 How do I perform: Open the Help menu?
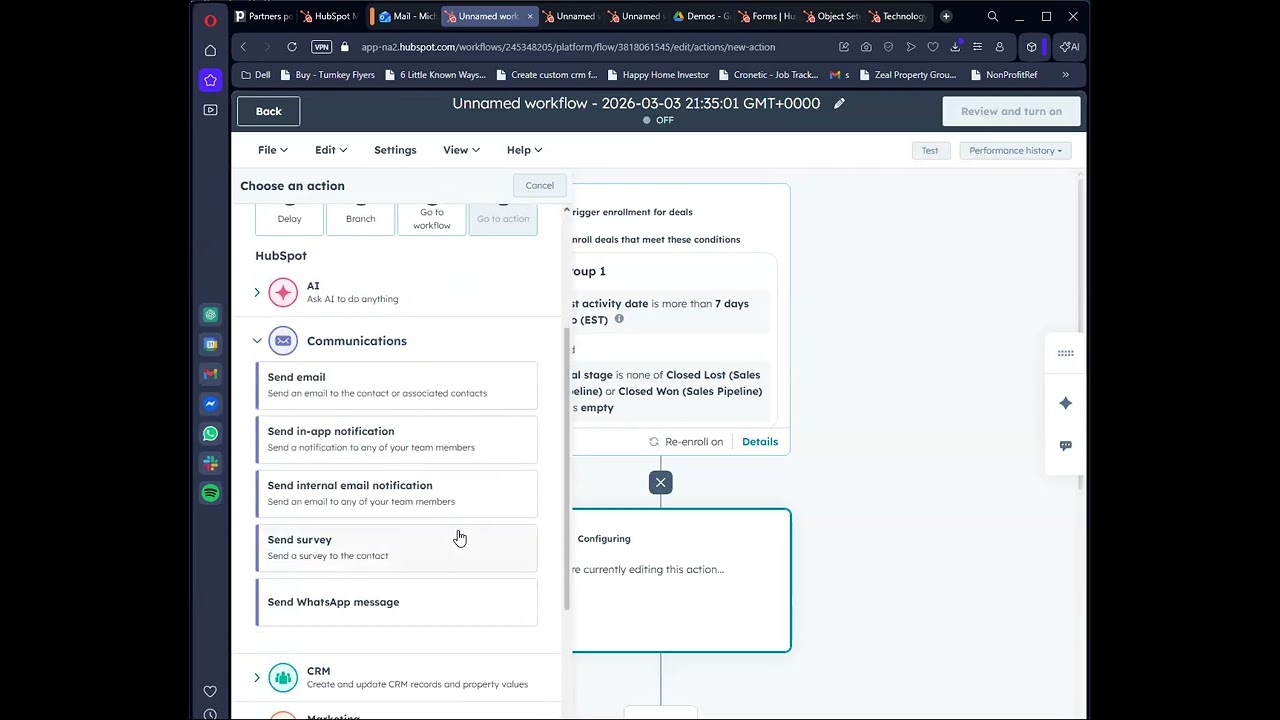coord(524,150)
